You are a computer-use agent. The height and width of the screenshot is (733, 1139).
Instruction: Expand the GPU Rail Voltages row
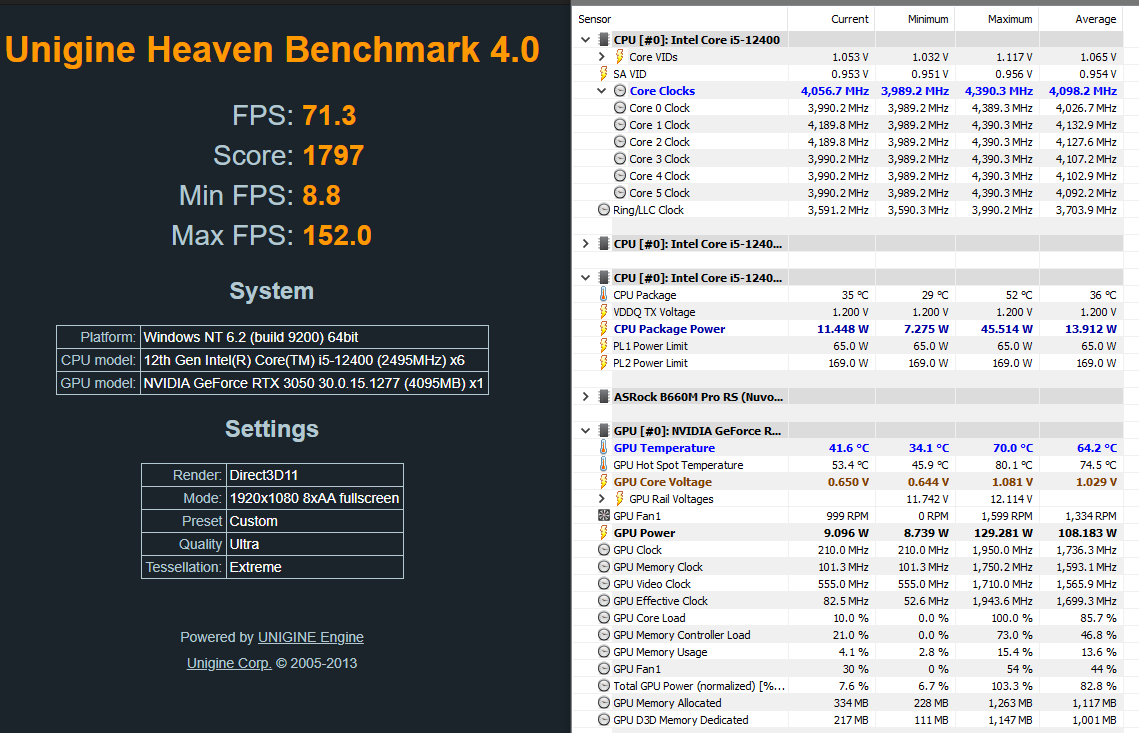[x=601, y=499]
